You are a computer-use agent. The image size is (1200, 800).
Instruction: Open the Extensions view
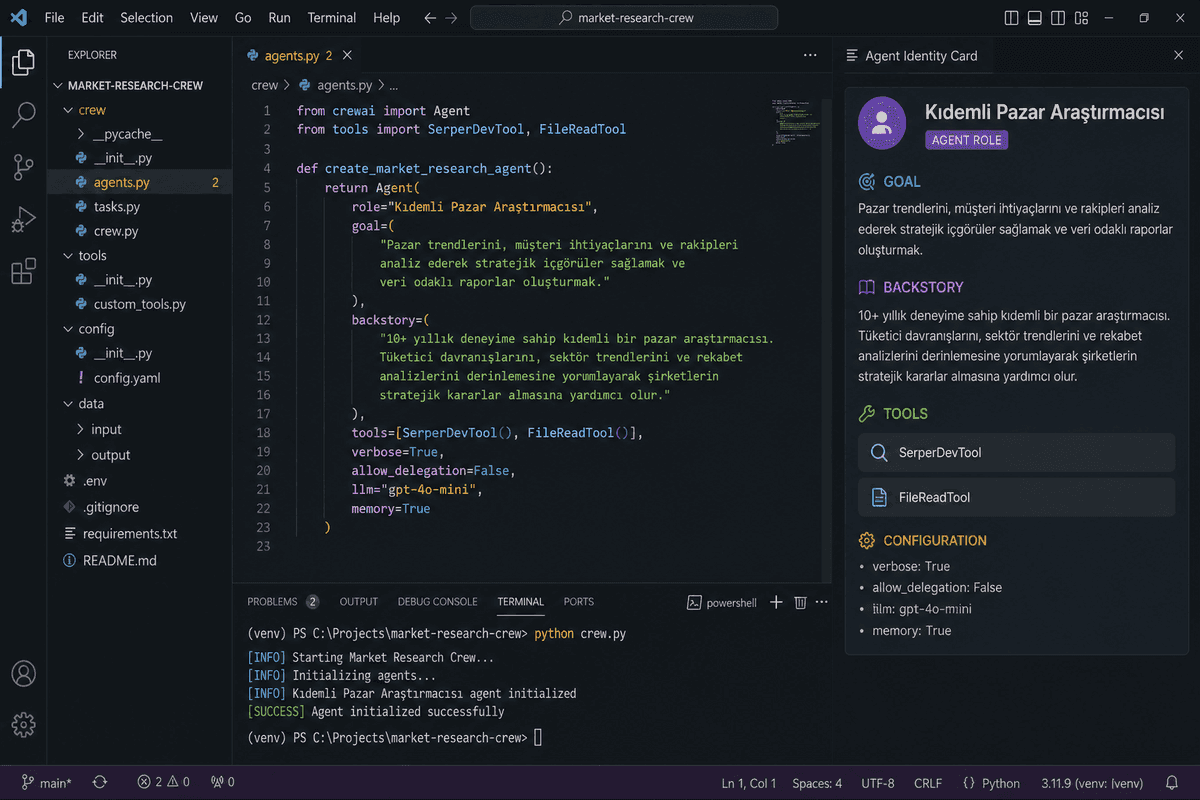[x=23, y=271]
